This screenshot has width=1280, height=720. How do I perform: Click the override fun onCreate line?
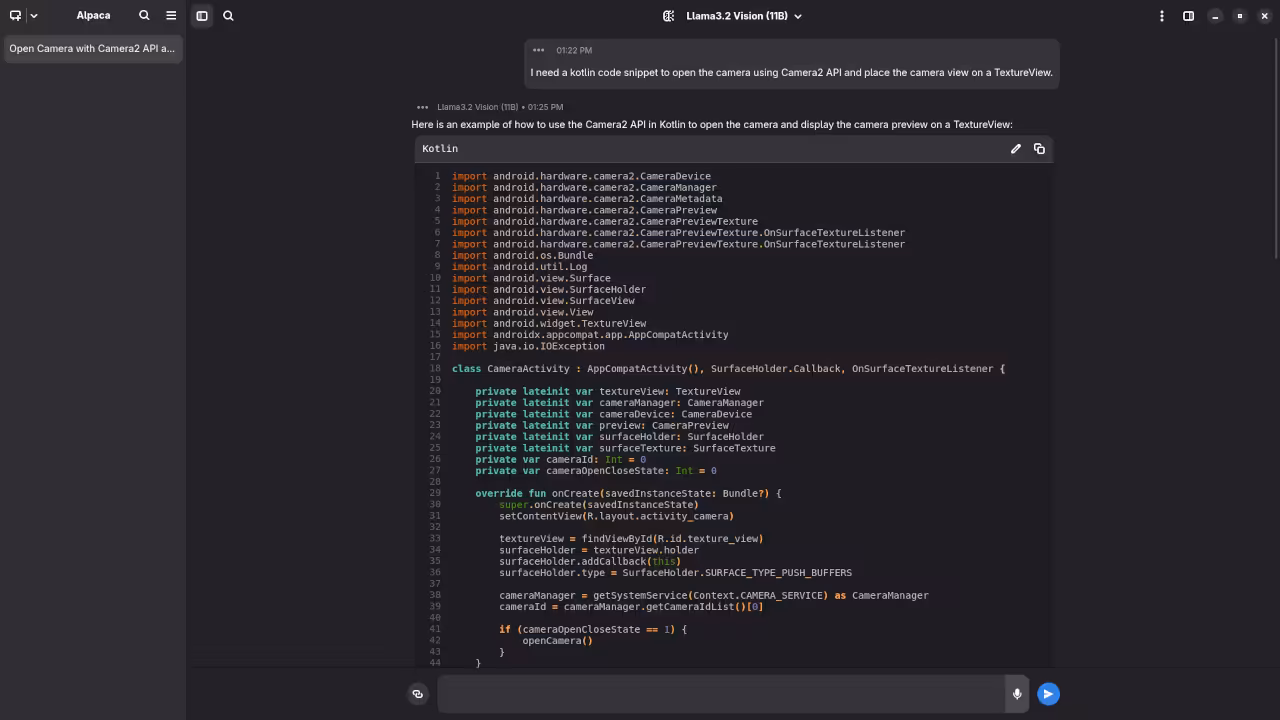[x=628, y=494]
